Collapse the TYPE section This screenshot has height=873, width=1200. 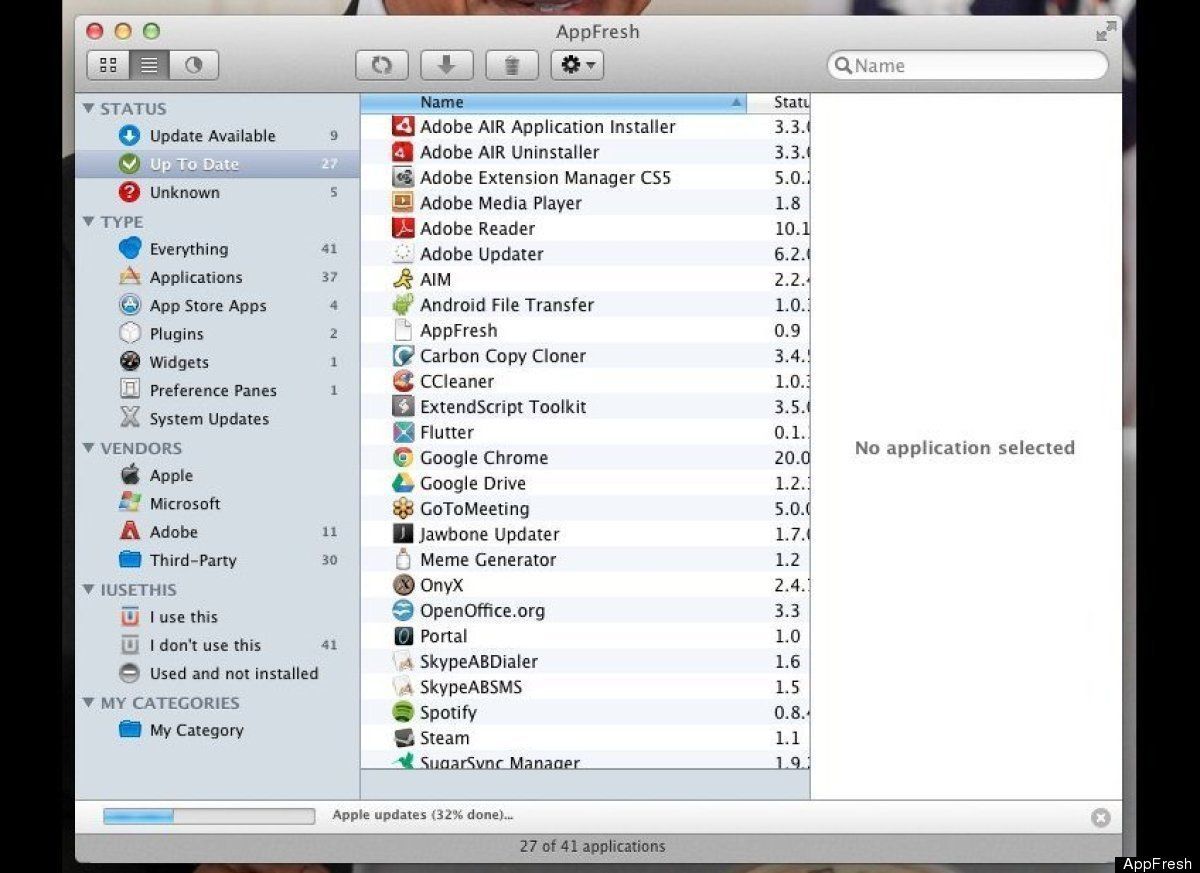click(89, 221)
